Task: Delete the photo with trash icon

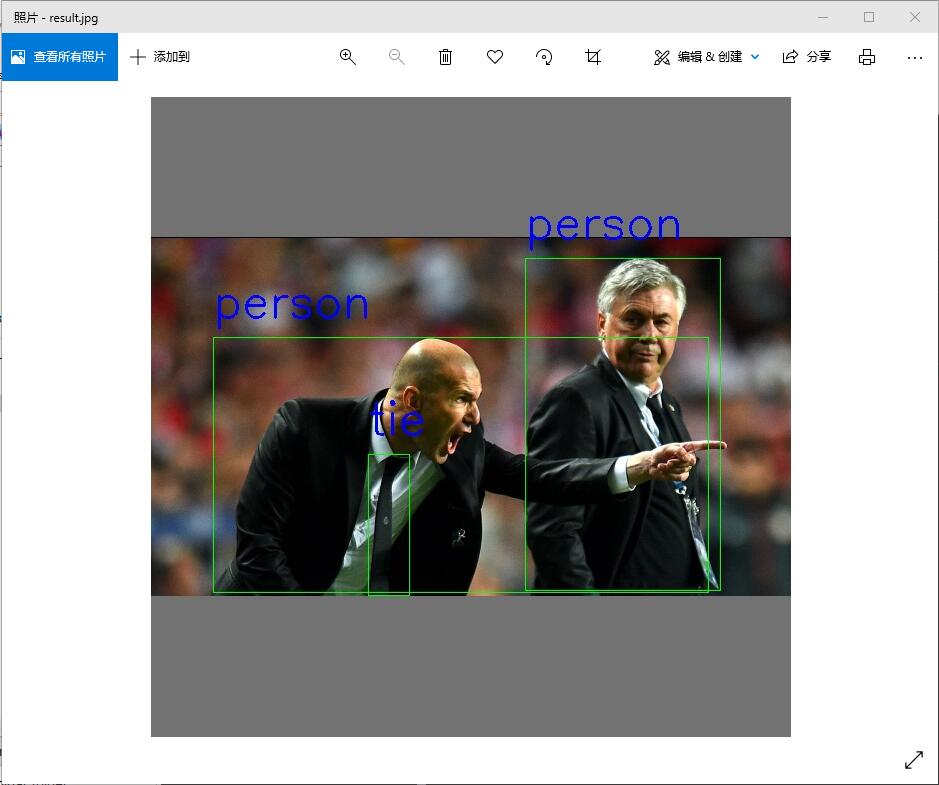Action: 445,57
